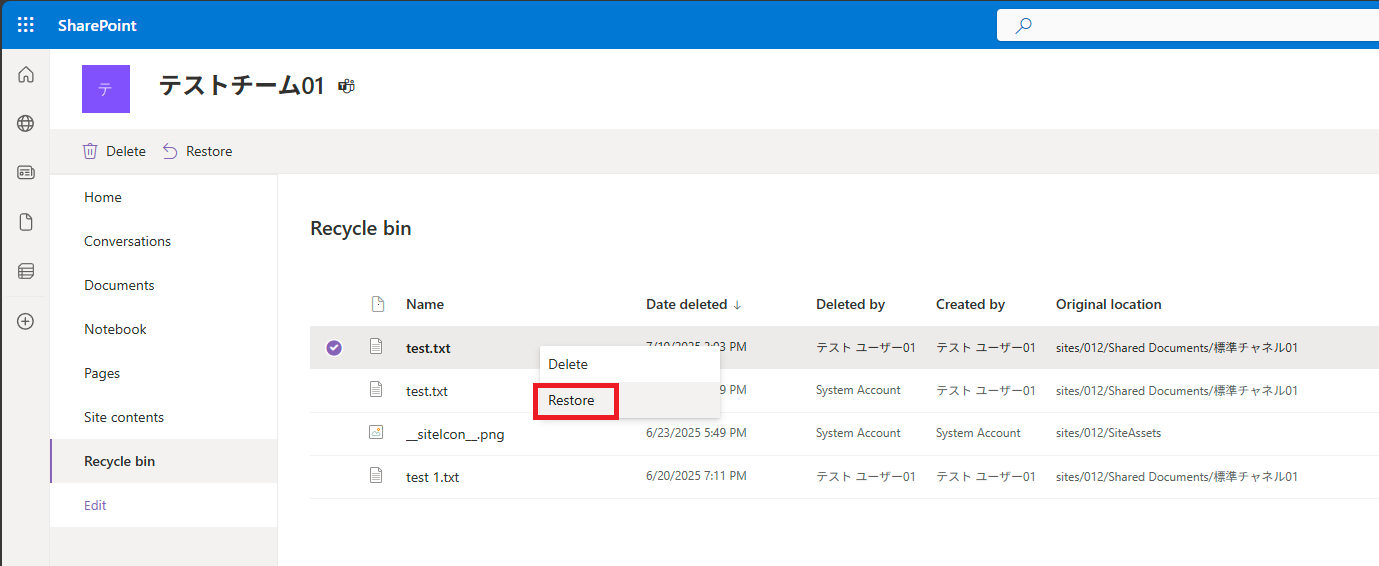This screenshot has height=566, width=1379.
Task: Click original location of test 1.txt
Action: click(x=1177, y=477)
